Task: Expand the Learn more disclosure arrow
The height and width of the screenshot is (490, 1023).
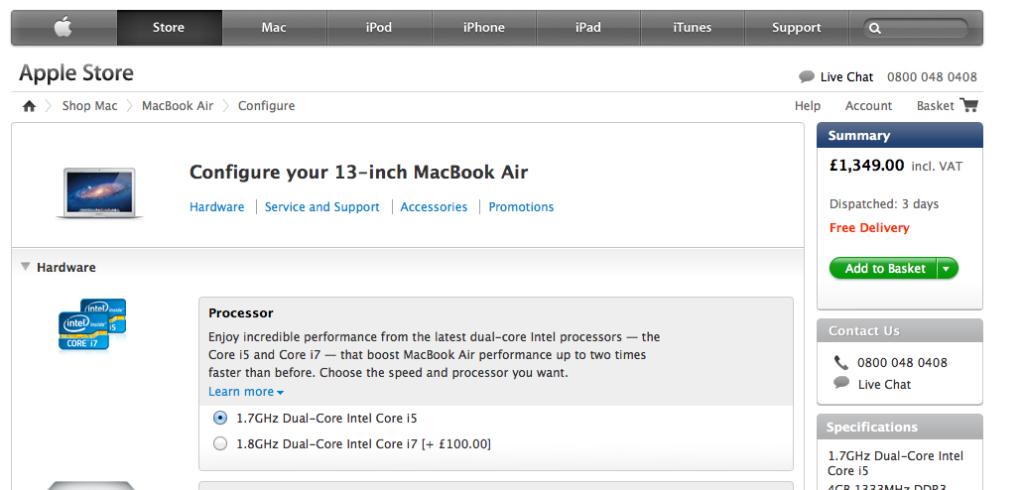Action: click(x=280, y=393)
